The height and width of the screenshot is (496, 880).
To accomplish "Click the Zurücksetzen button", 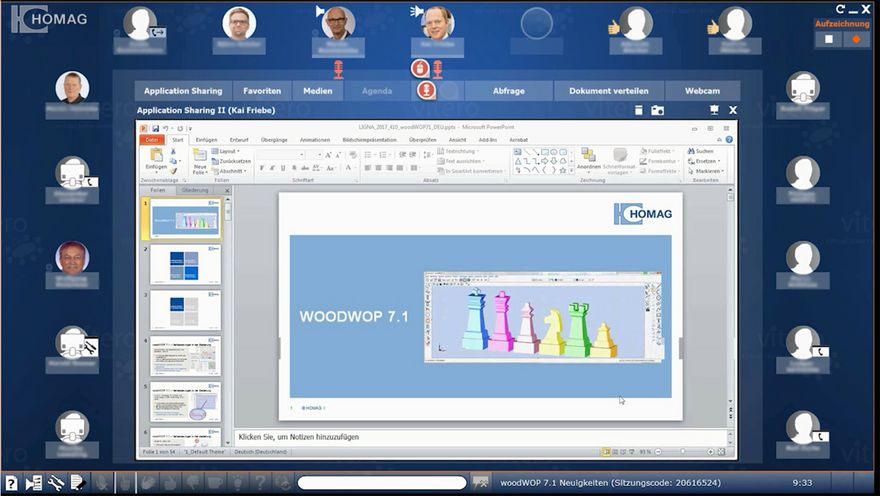I will tap(231, 161).
